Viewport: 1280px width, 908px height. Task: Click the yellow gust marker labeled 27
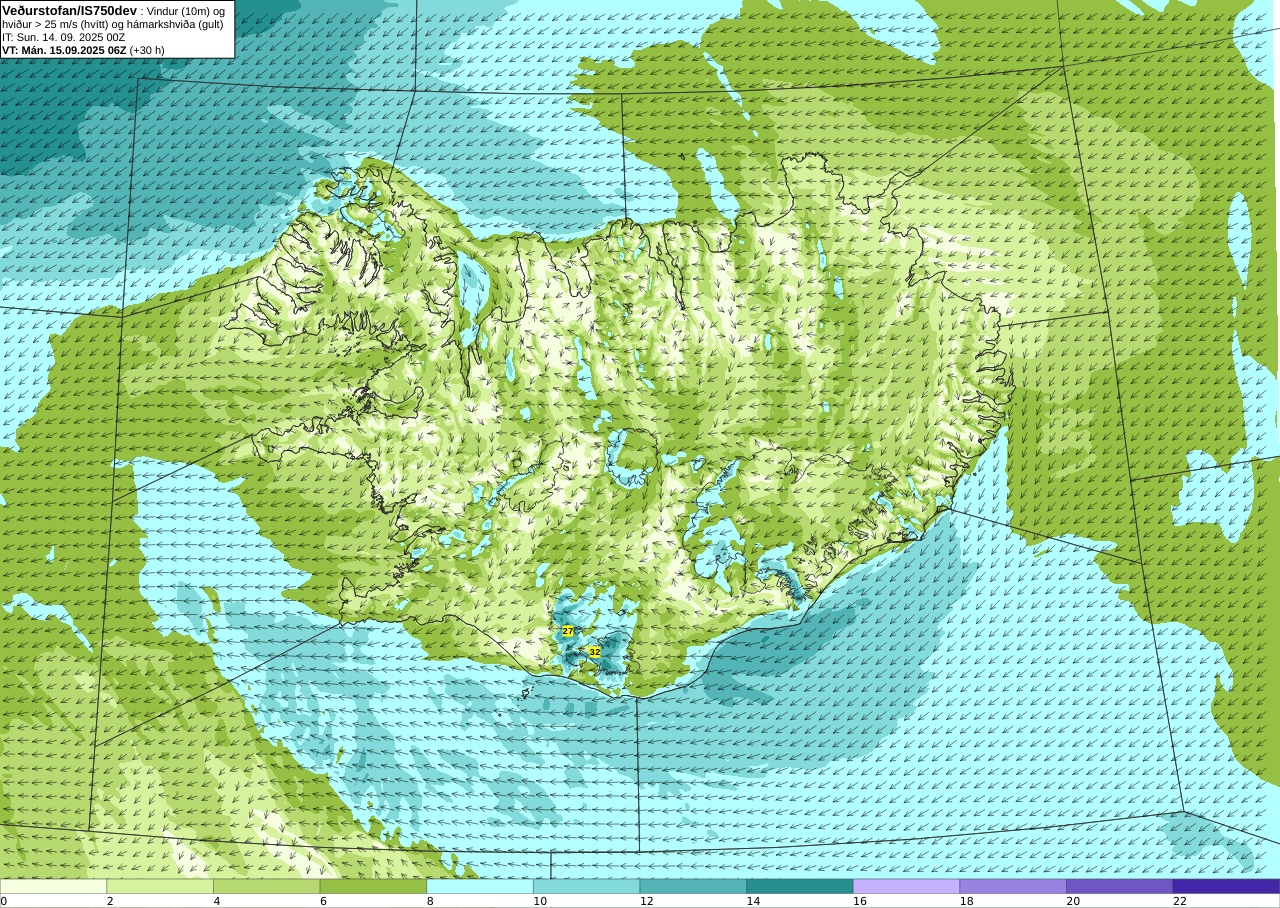coord(568,631)
